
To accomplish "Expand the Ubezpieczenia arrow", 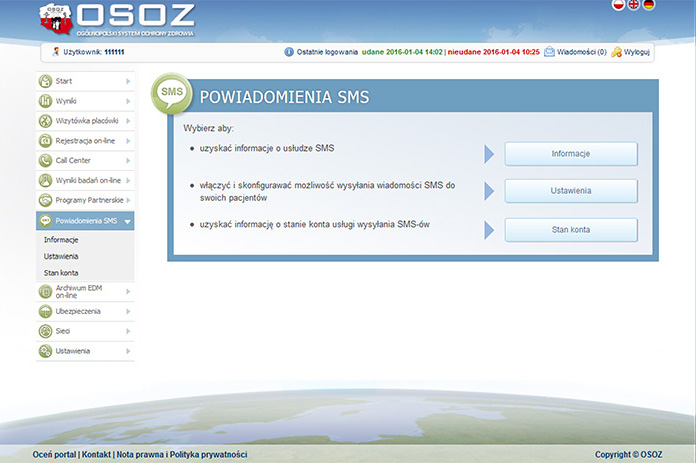I will (128, 311).
